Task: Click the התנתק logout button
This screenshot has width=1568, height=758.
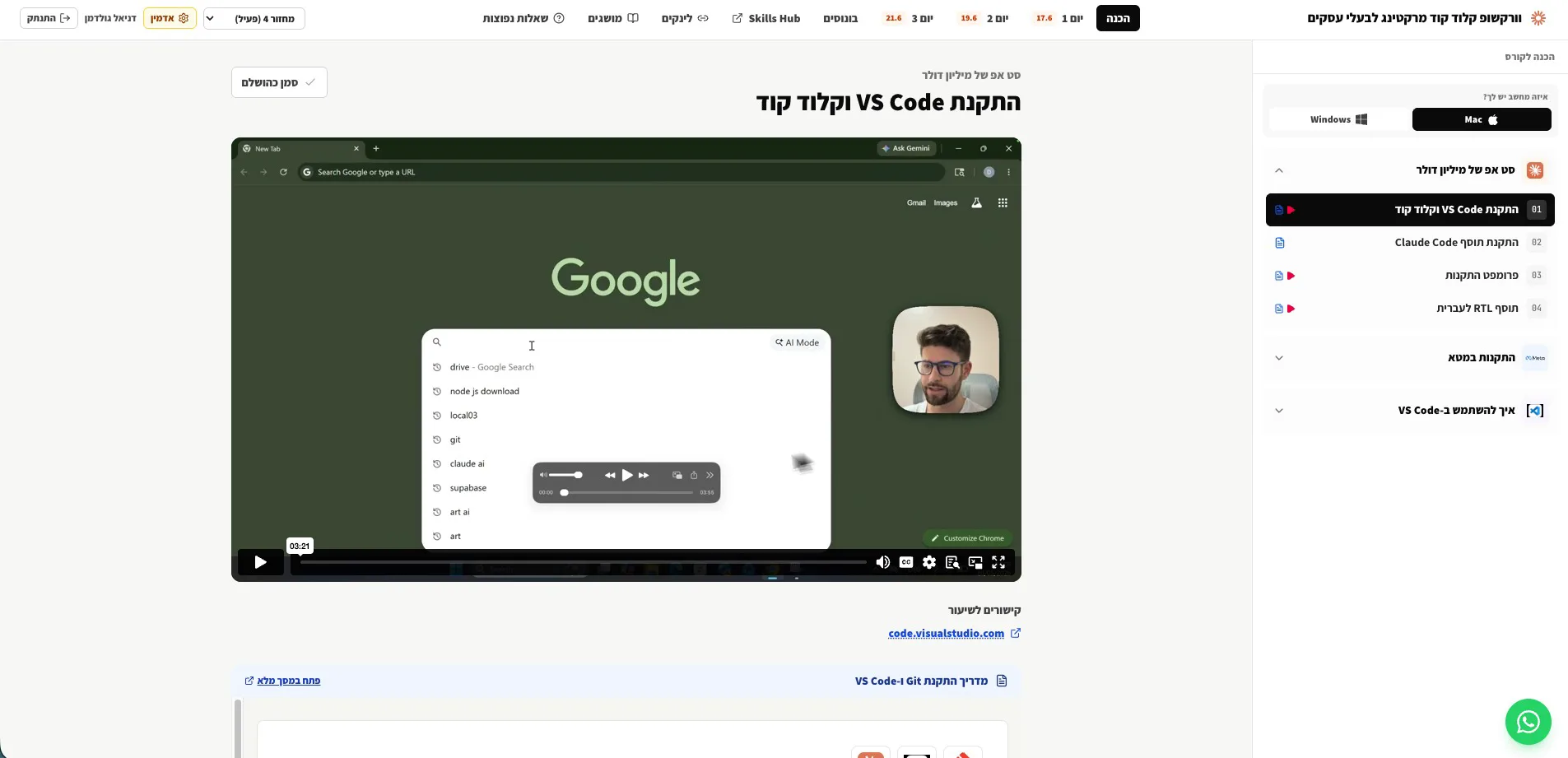Action: pyautogui.click(x=49, y=18)
